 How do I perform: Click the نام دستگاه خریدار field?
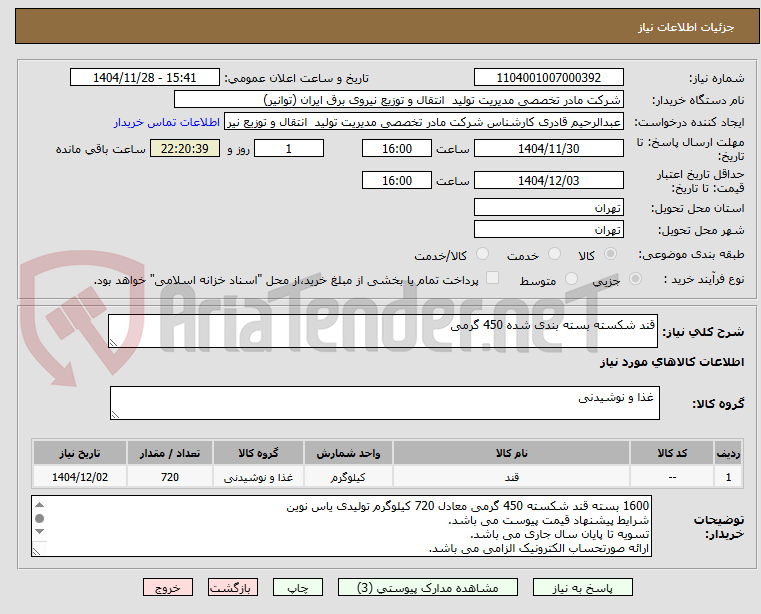coord(398,100)
